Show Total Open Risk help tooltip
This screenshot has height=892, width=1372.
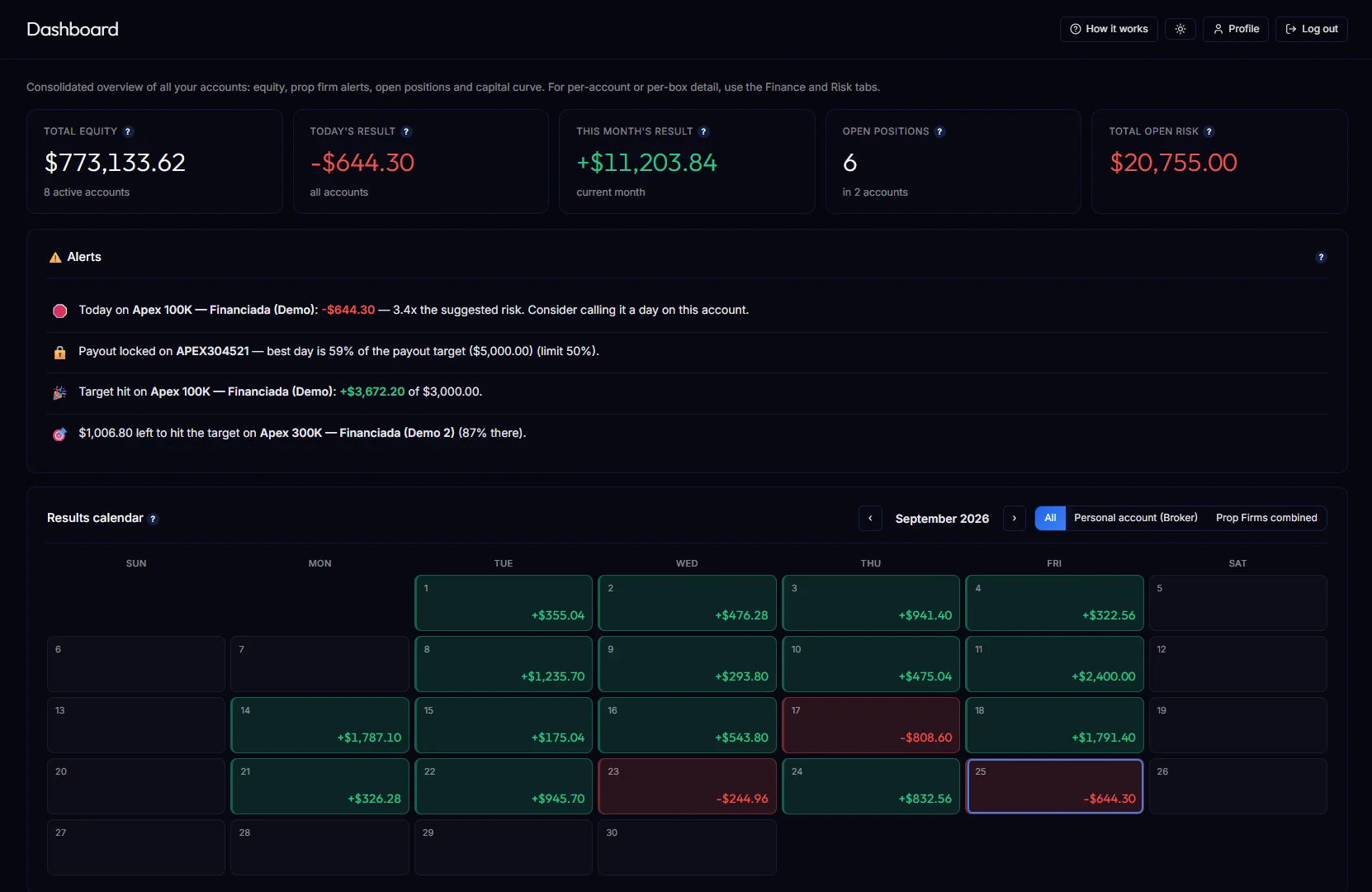1209,131
